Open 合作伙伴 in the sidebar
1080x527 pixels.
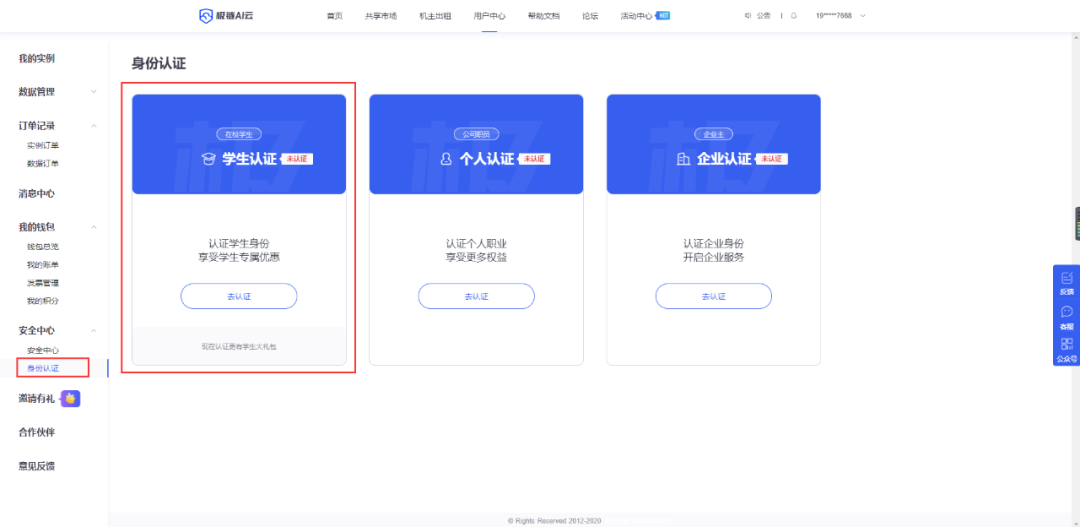coord(37,432)
